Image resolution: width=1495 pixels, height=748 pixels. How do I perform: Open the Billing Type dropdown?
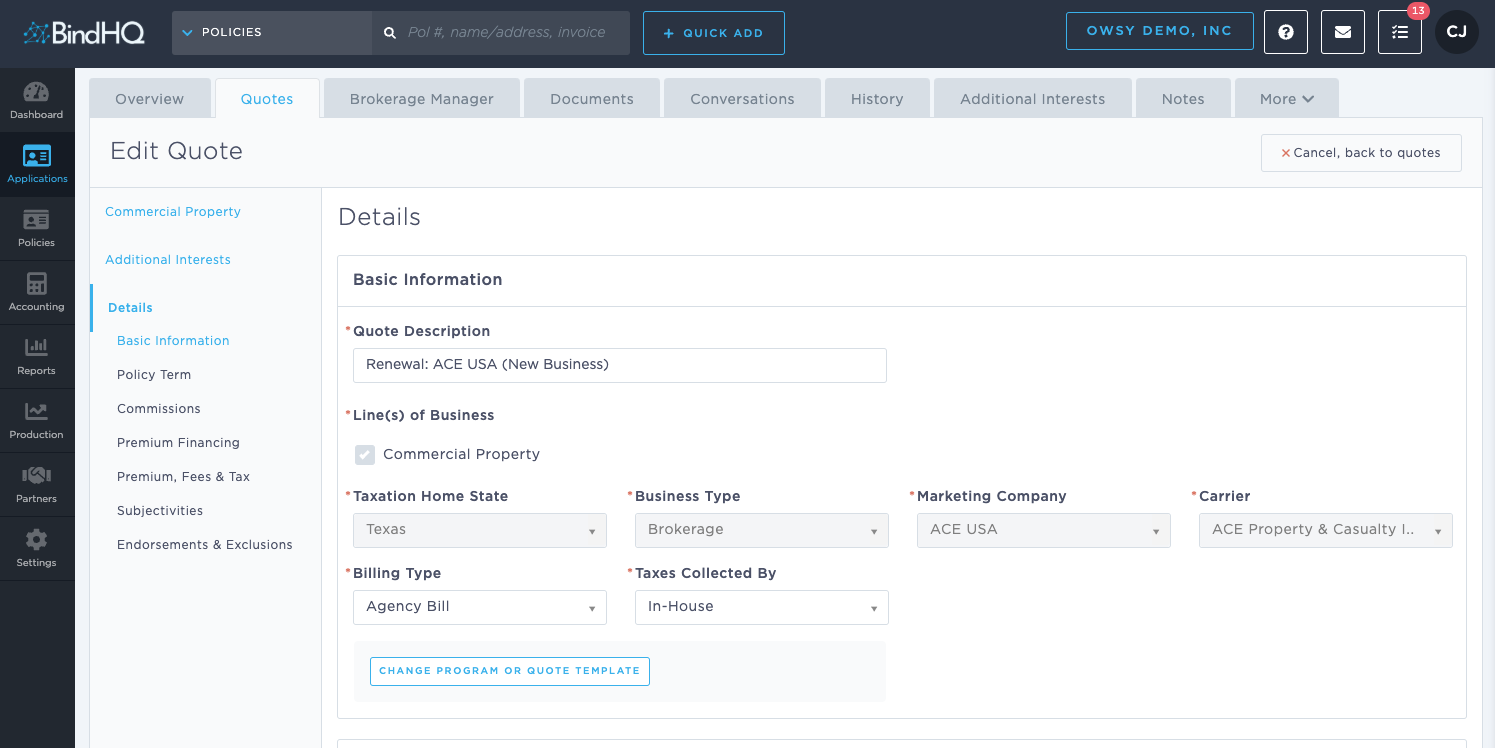point(480,607)
